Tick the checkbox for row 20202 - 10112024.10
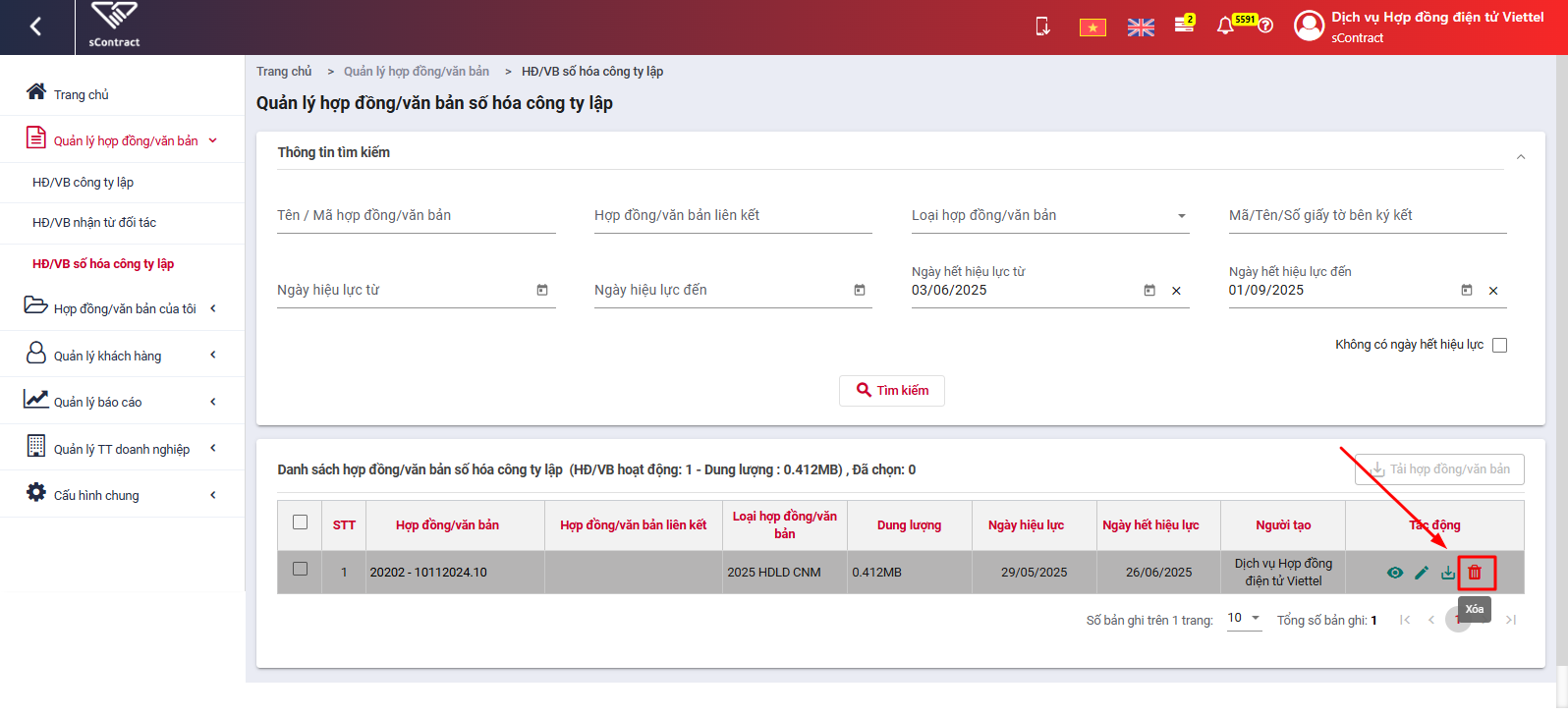This screenshot has width=1568, height=715. (301, 569)
